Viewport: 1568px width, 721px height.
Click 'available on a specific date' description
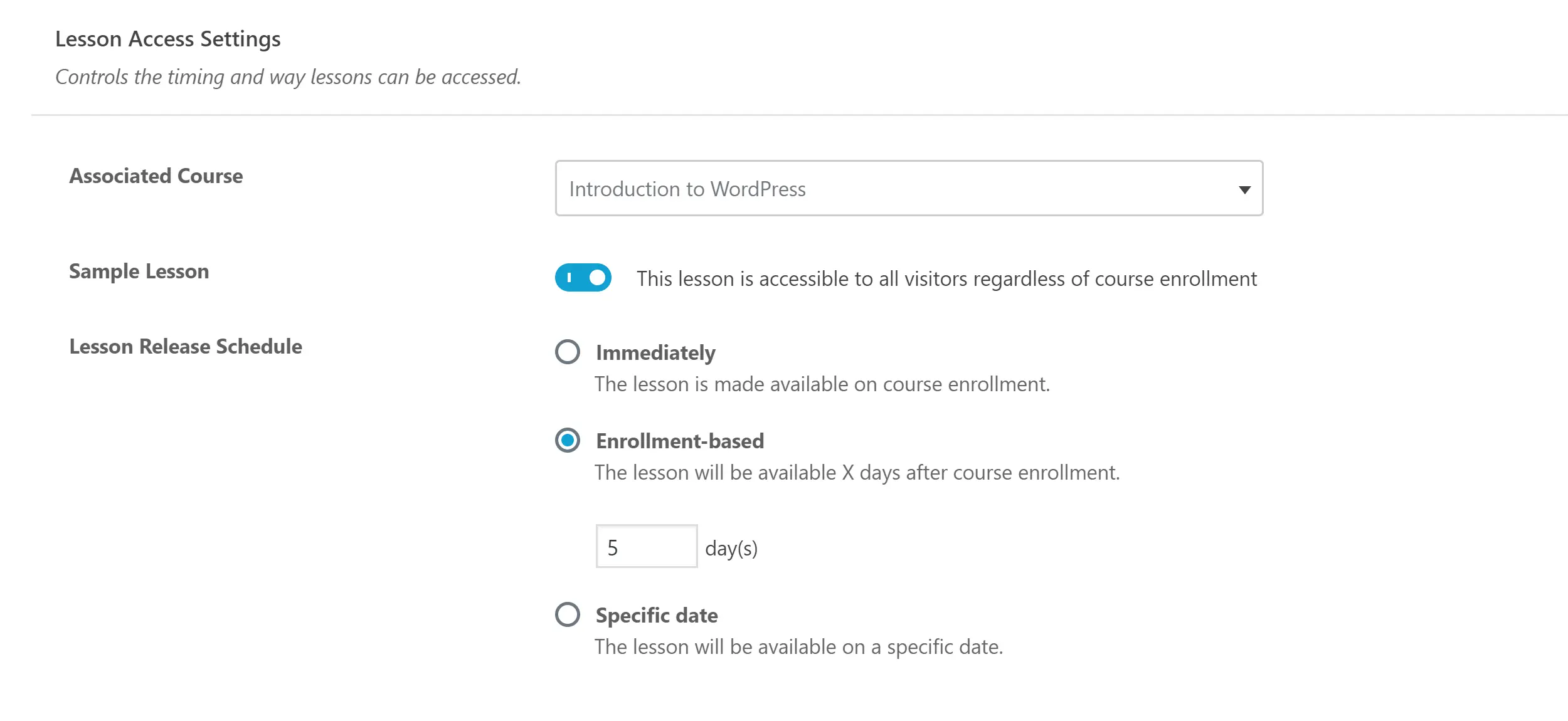coord(798,646)
